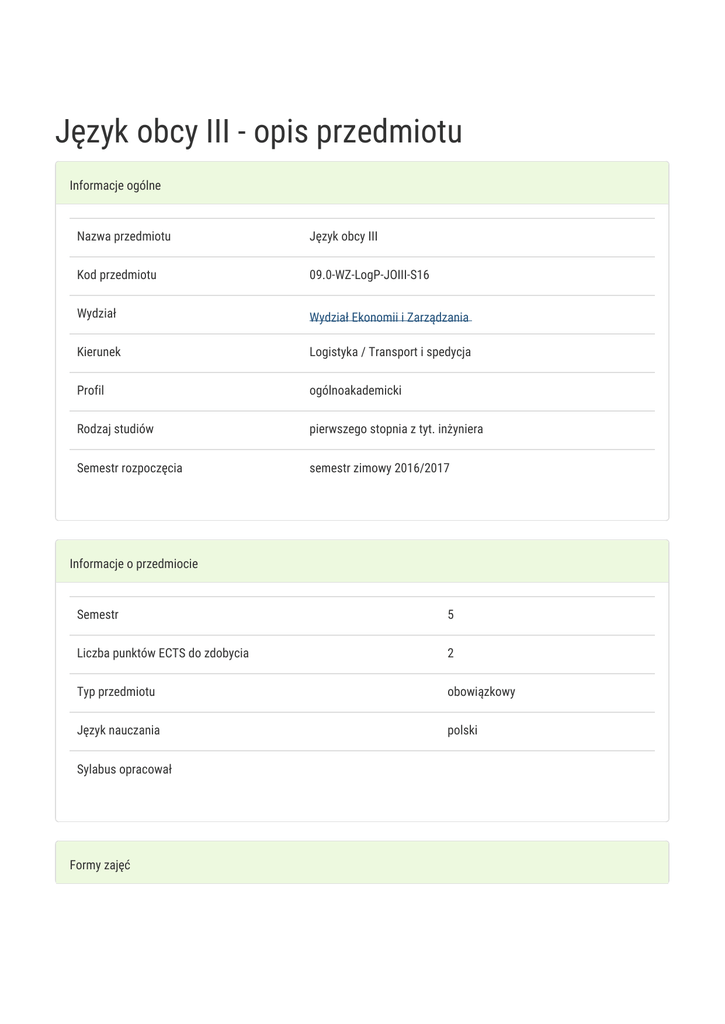Click the Język obcy III value in the table
725x1024 pixels.
pyautogui.click(x=343, y=237)
